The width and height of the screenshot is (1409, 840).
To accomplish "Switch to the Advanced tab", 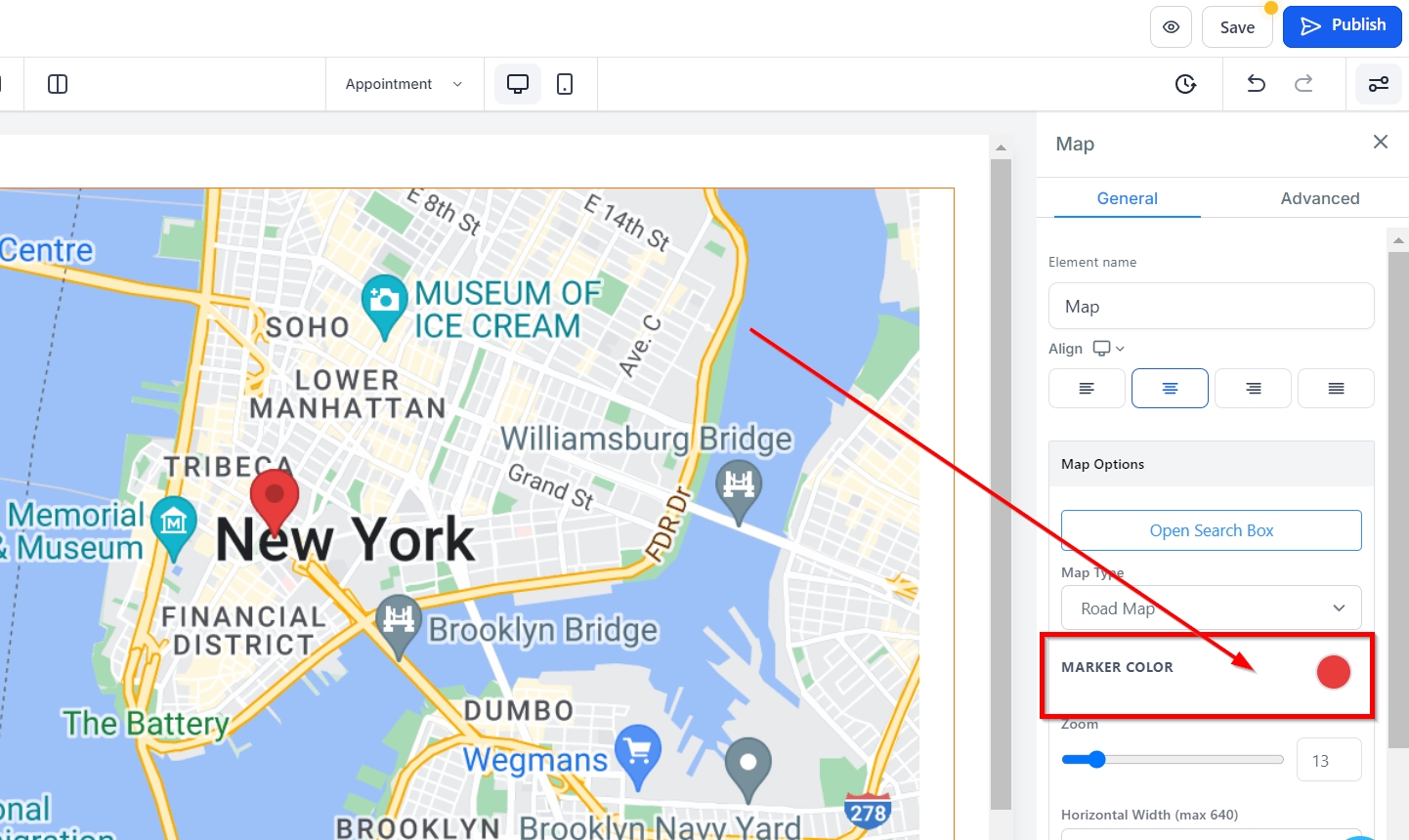I will (1319, 198).
